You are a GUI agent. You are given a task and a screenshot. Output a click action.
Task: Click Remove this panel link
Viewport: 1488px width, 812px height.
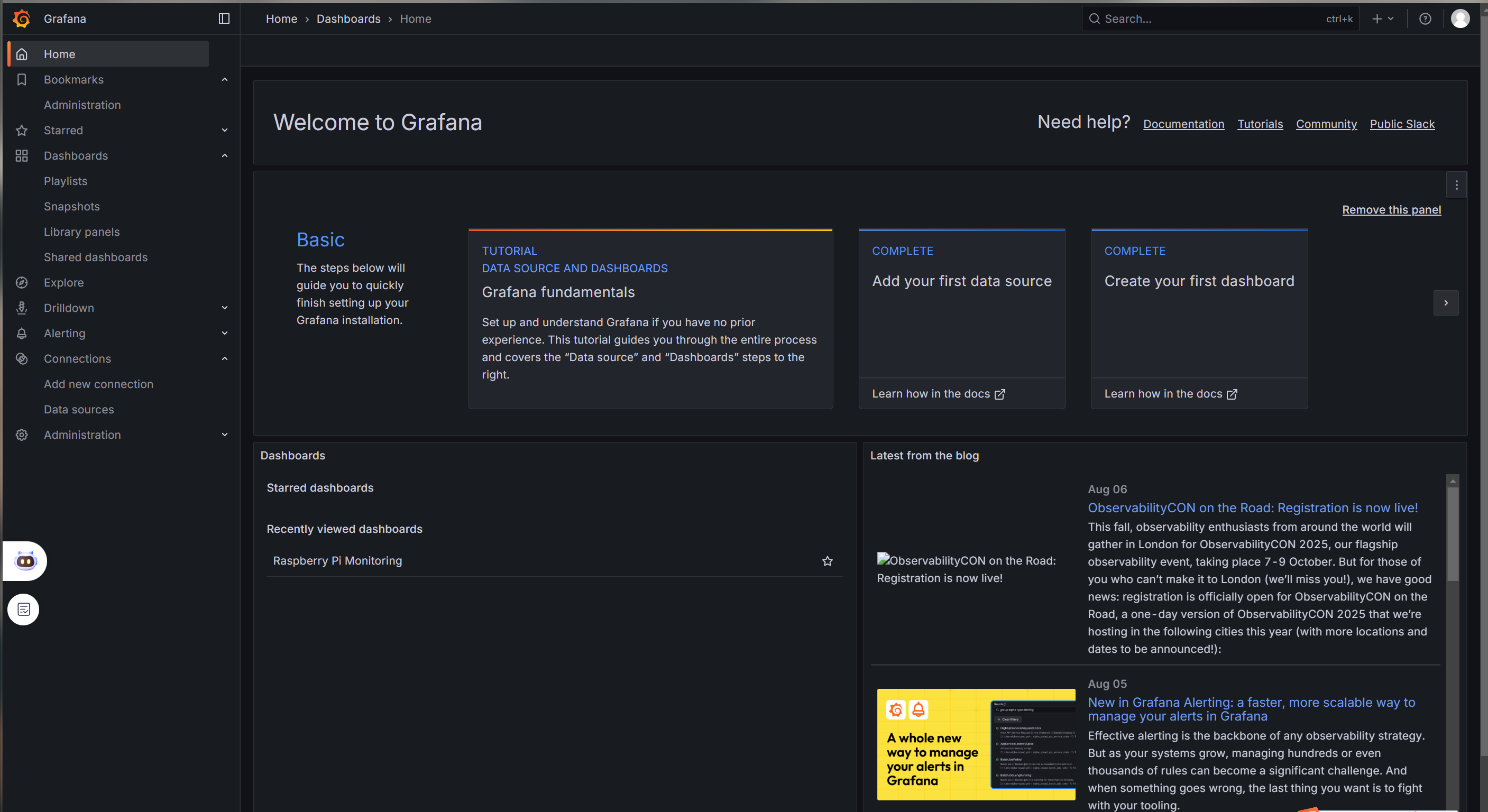pos(1391,210)
